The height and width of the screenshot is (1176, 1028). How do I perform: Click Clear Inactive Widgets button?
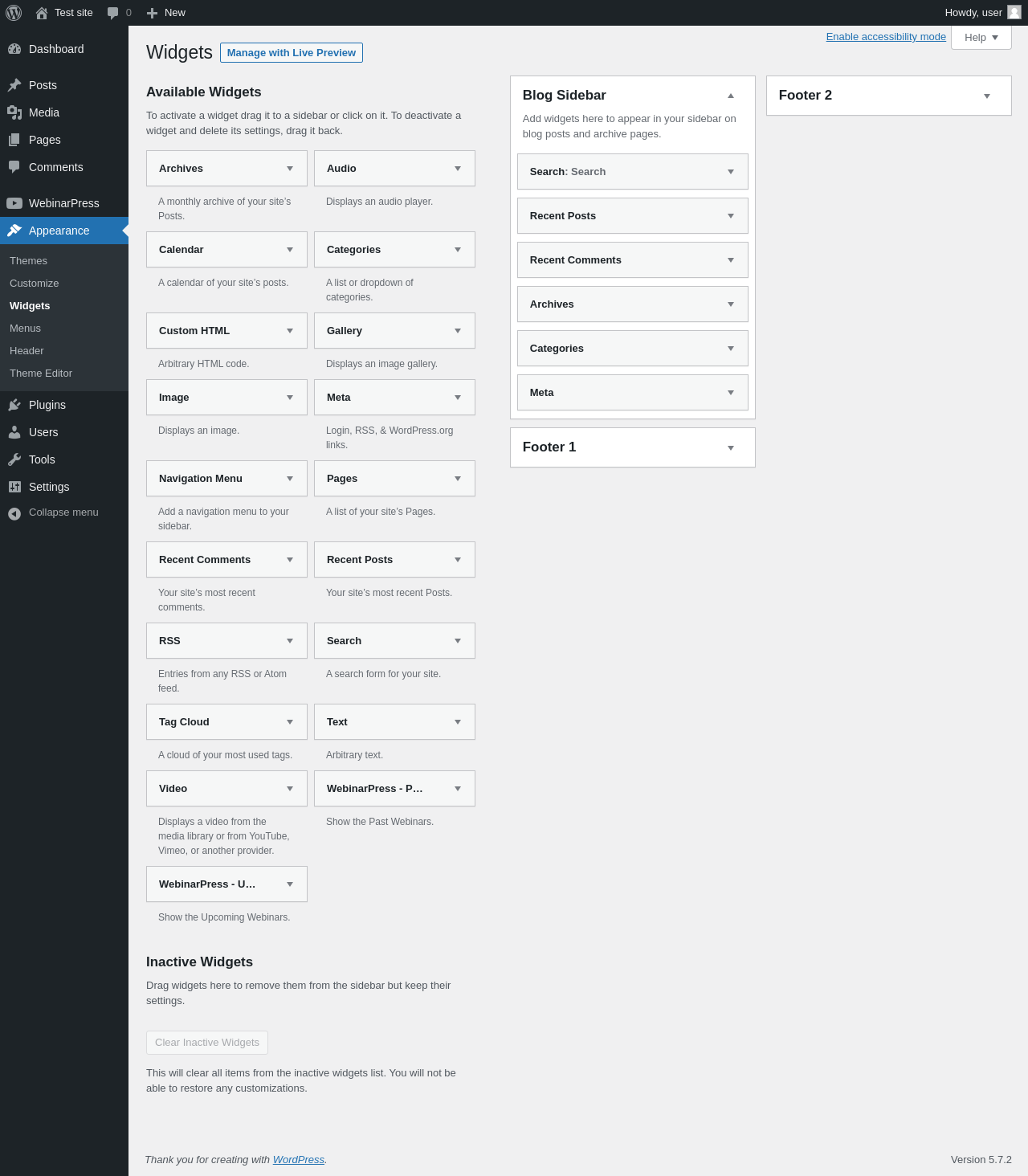point(207,1043)
